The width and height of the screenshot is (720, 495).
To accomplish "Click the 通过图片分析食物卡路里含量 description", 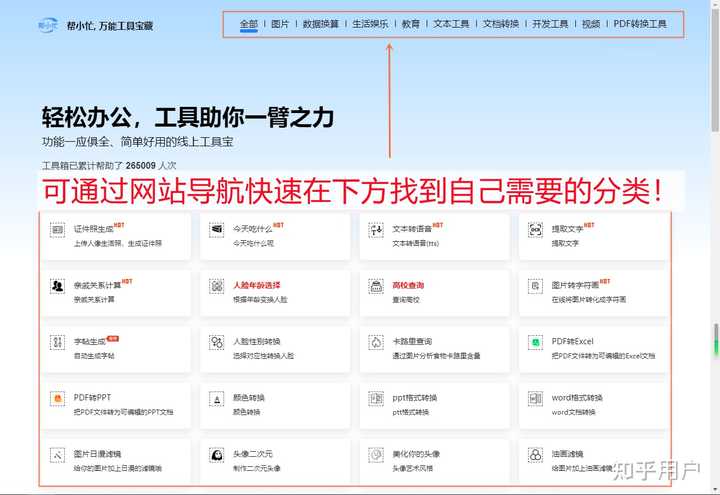I will point(436,356).
